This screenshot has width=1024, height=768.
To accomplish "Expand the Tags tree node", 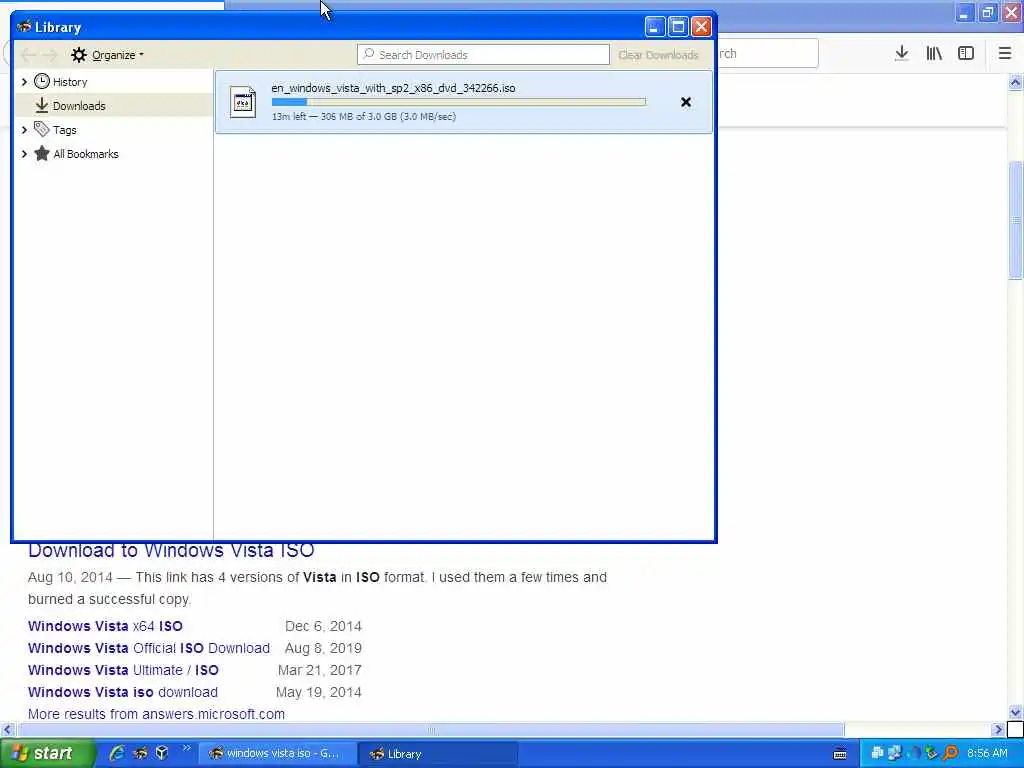I will click(24, 130).
